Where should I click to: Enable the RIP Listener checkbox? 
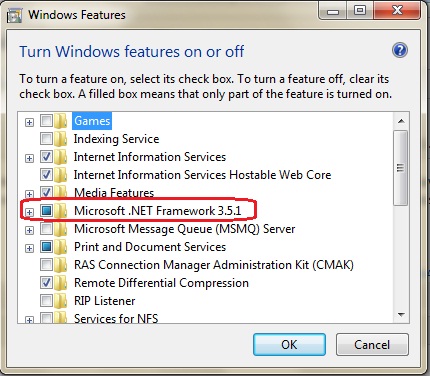(46, 301)
